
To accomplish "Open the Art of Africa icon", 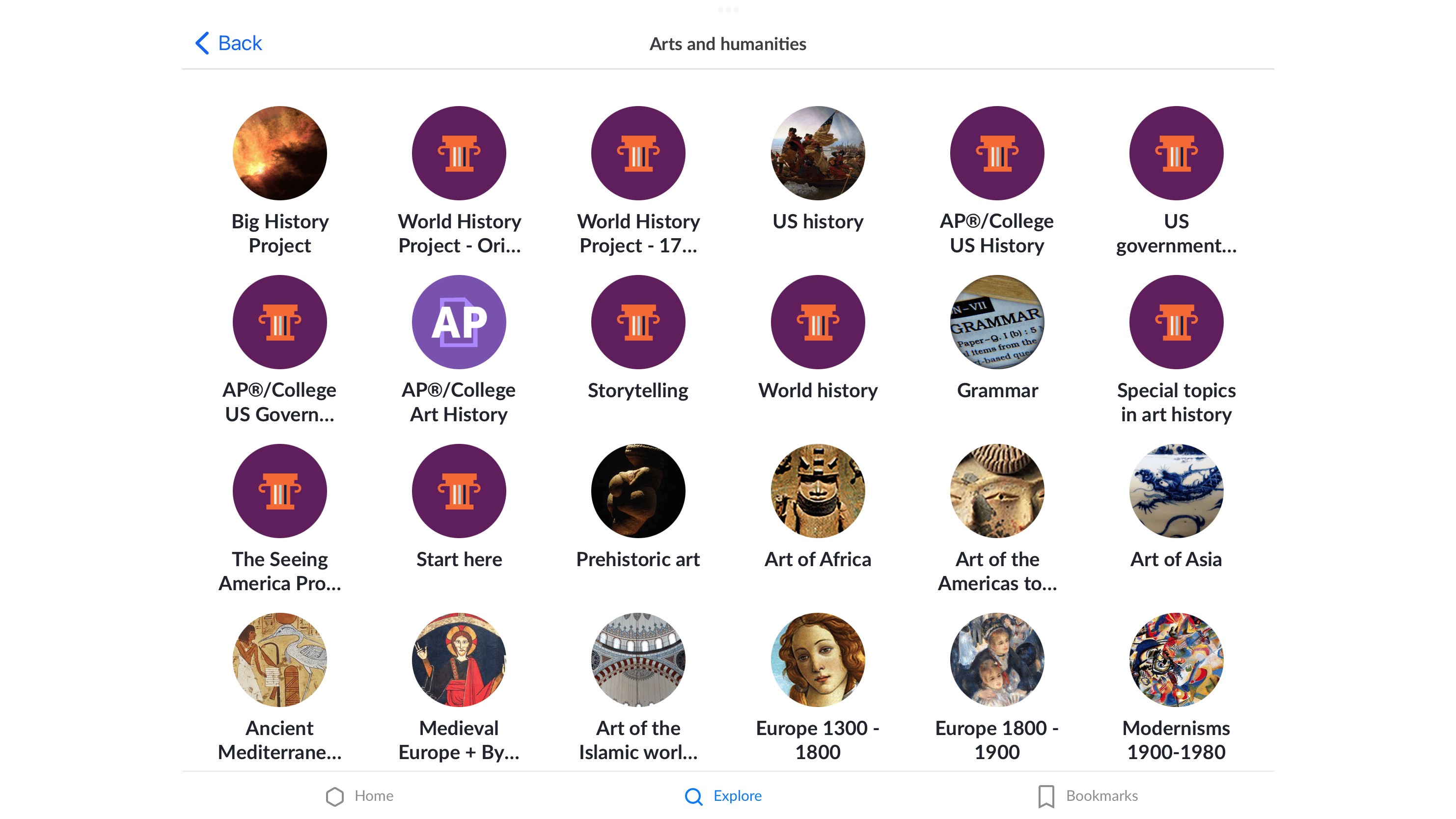I will [817, 491].
